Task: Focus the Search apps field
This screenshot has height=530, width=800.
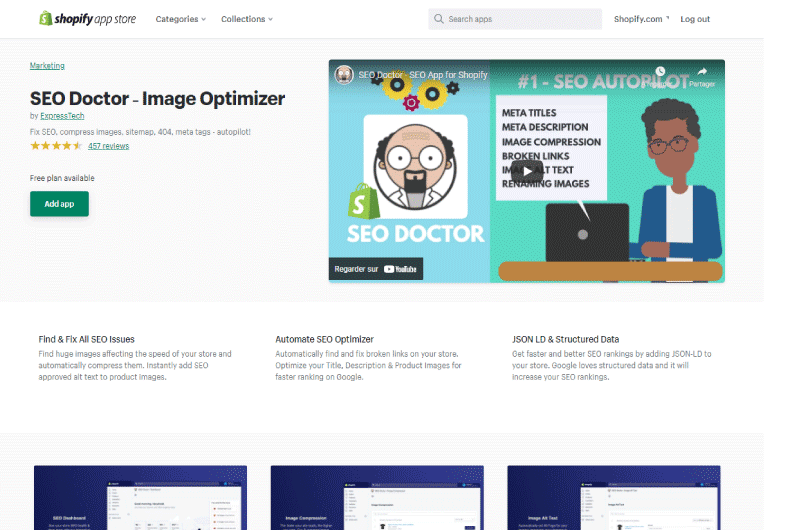Action: pos(515,19)
